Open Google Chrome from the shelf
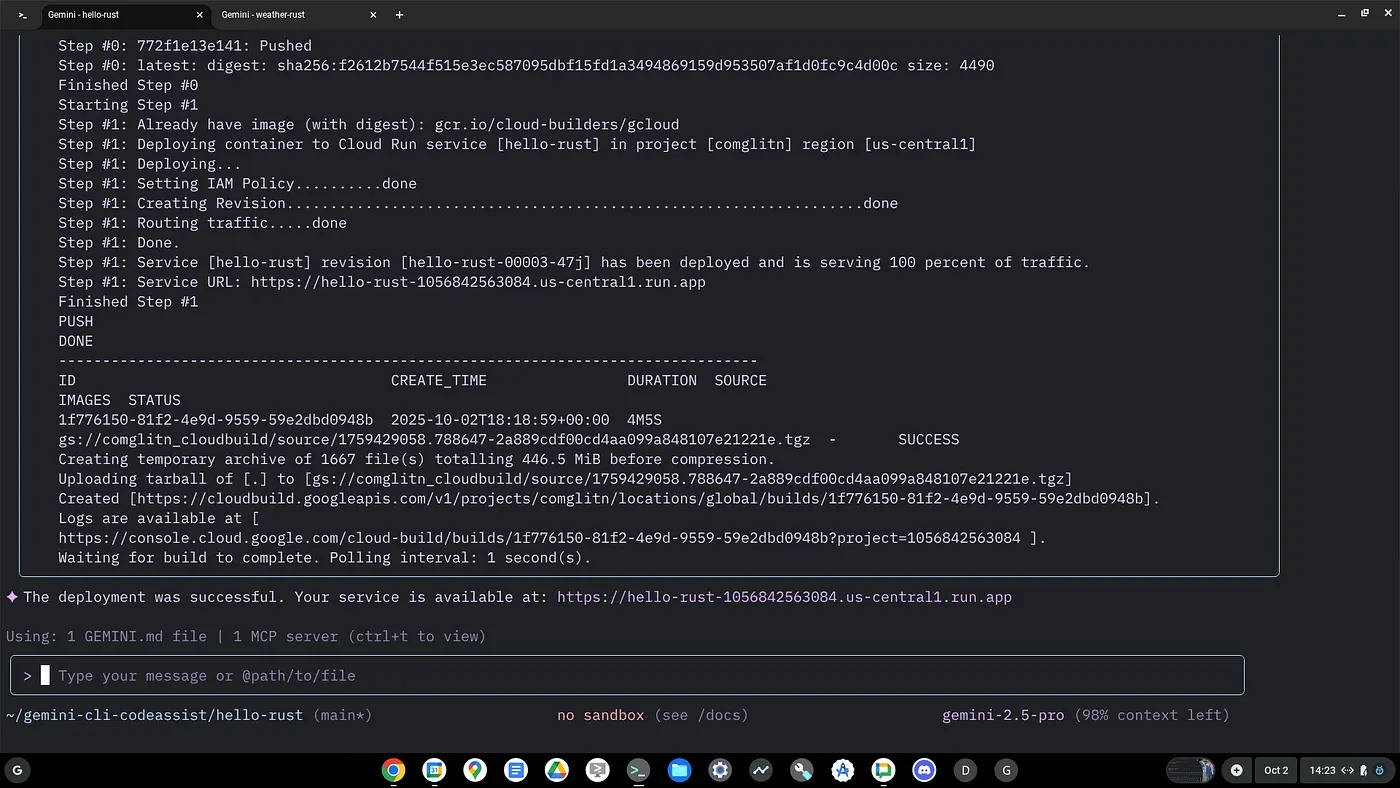The height and width of the screenshot is (788, 1400). [x=393, y=770]
